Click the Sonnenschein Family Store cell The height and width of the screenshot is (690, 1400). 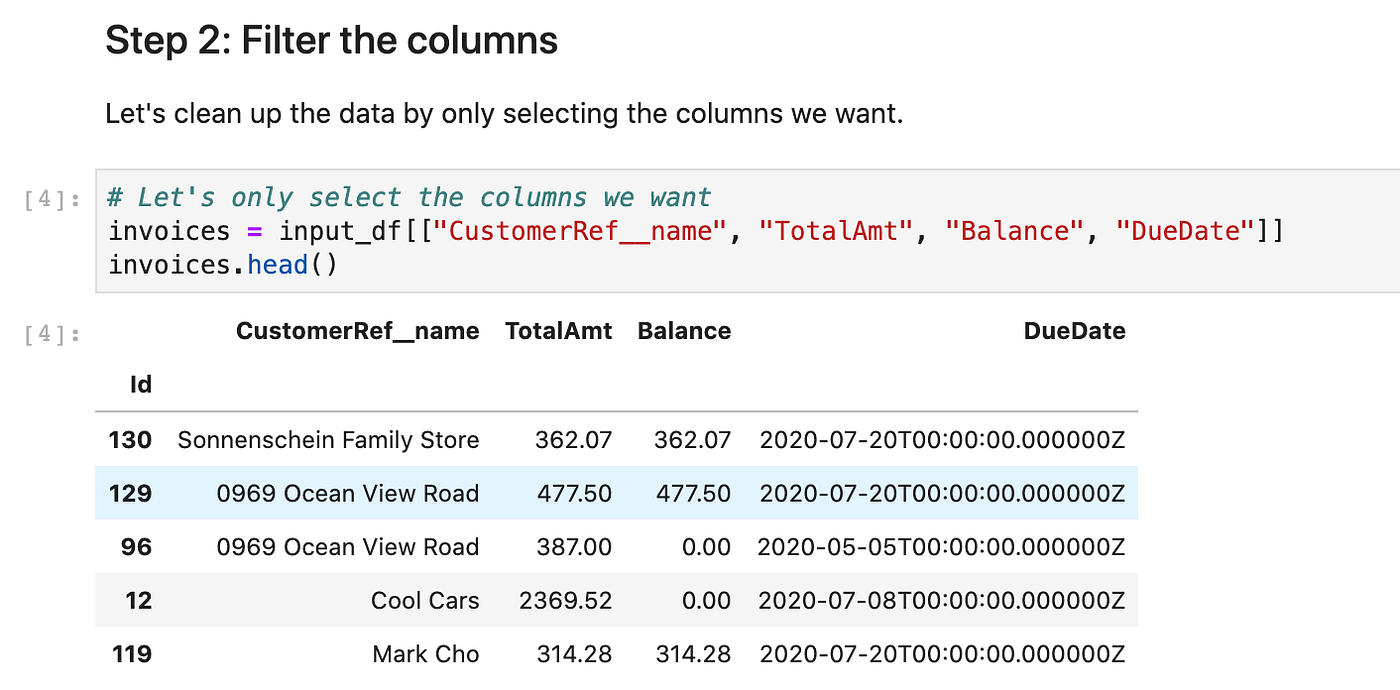[x=328, y=439]
